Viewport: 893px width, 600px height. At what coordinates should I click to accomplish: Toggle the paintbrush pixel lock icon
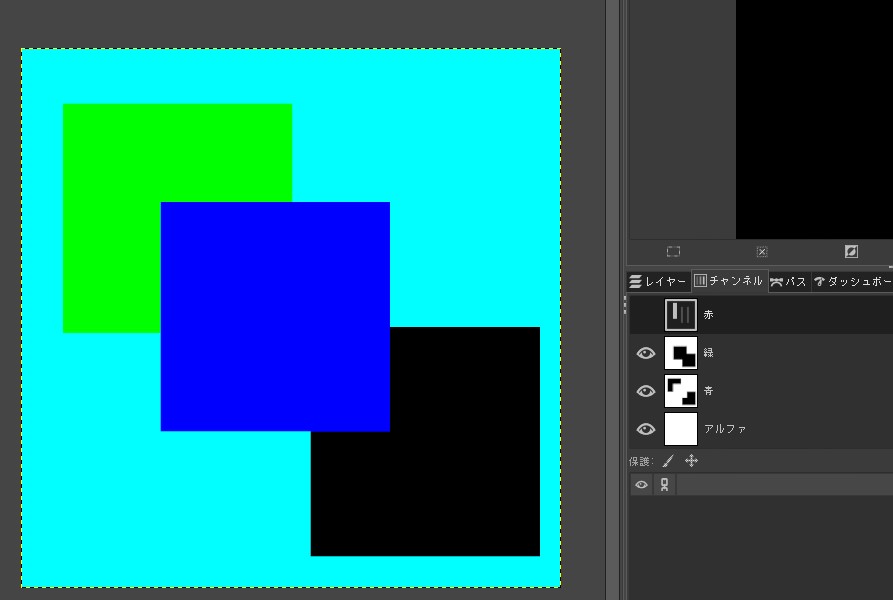click(668, 461)
